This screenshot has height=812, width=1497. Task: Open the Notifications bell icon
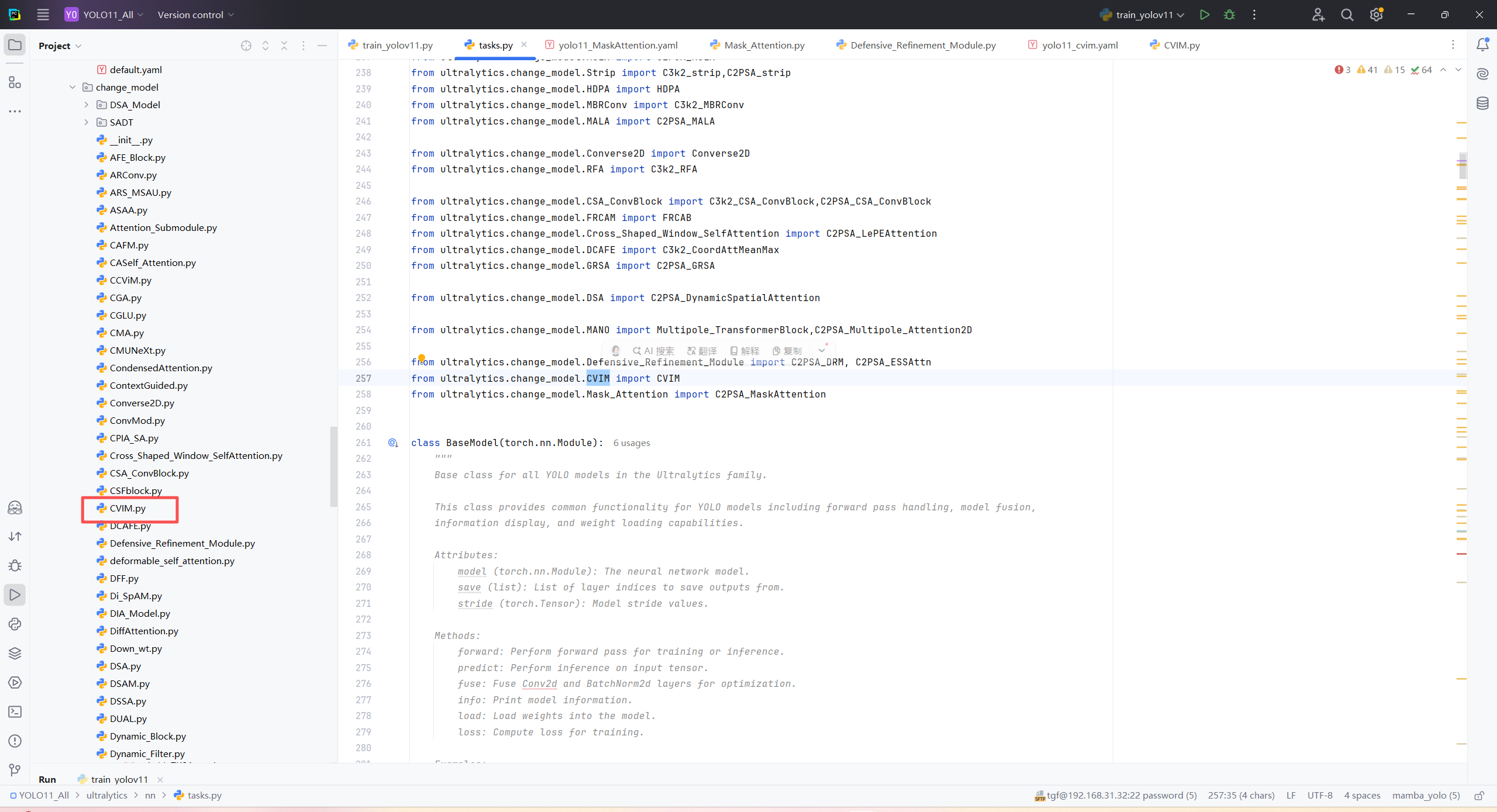[x=1482, y=45]
